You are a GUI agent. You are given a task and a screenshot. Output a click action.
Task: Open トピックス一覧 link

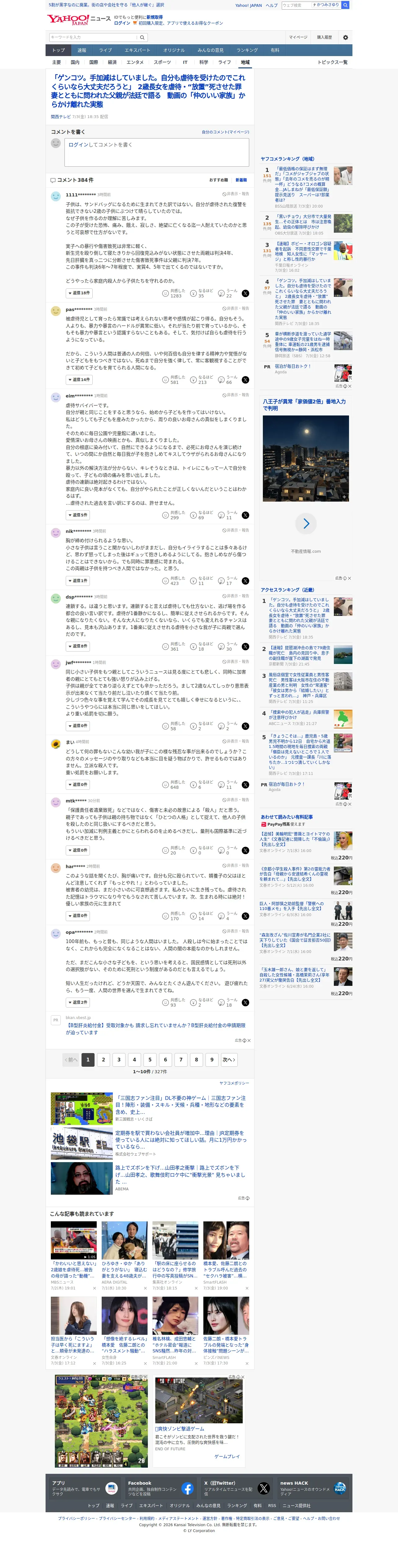click(332, 62)
